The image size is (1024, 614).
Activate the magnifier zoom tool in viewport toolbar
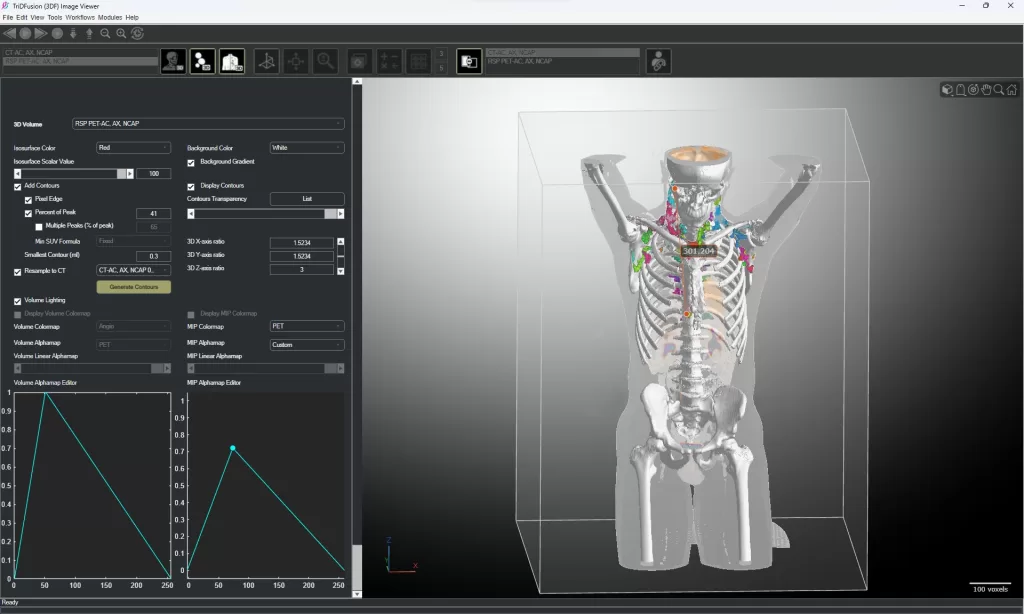click(x=999, y=90)
